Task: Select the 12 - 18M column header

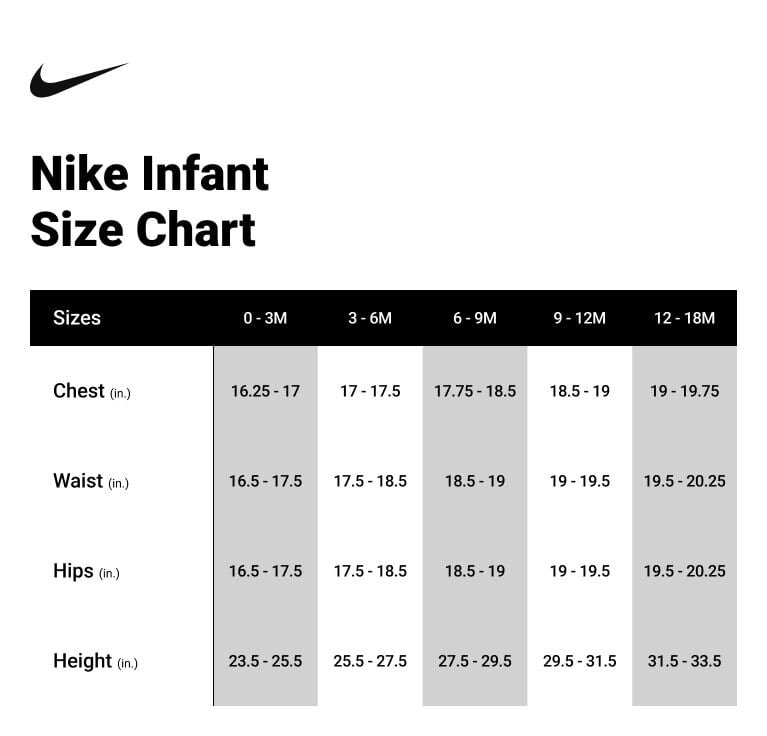Action: pyautogui.click(x=685, y=318)
